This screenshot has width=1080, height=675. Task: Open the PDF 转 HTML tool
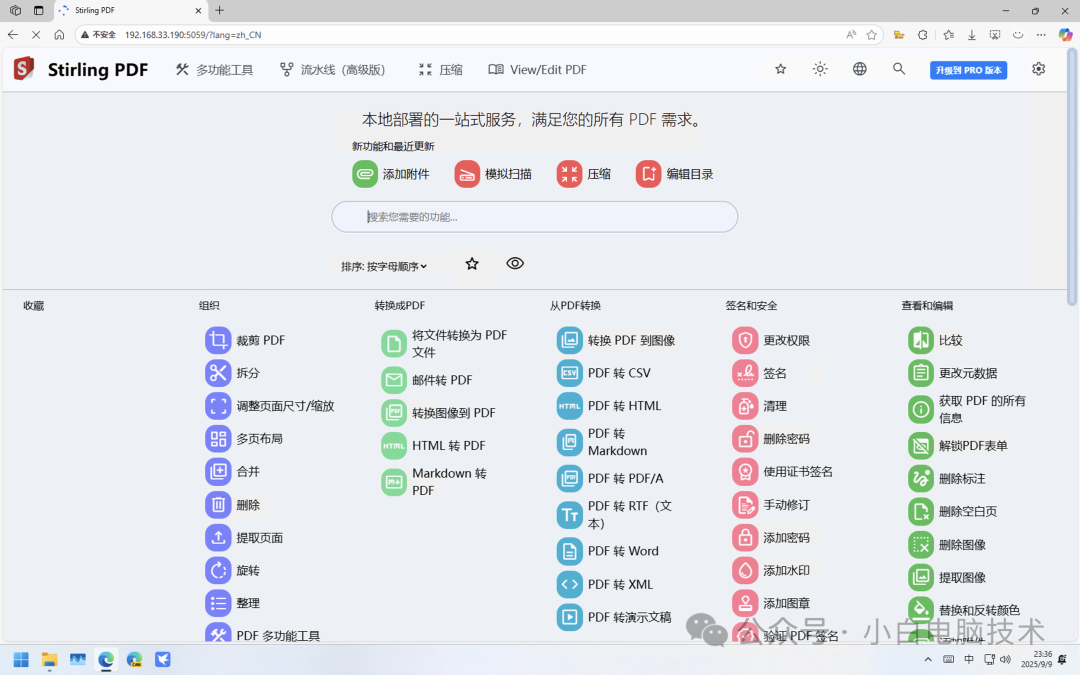609,406
